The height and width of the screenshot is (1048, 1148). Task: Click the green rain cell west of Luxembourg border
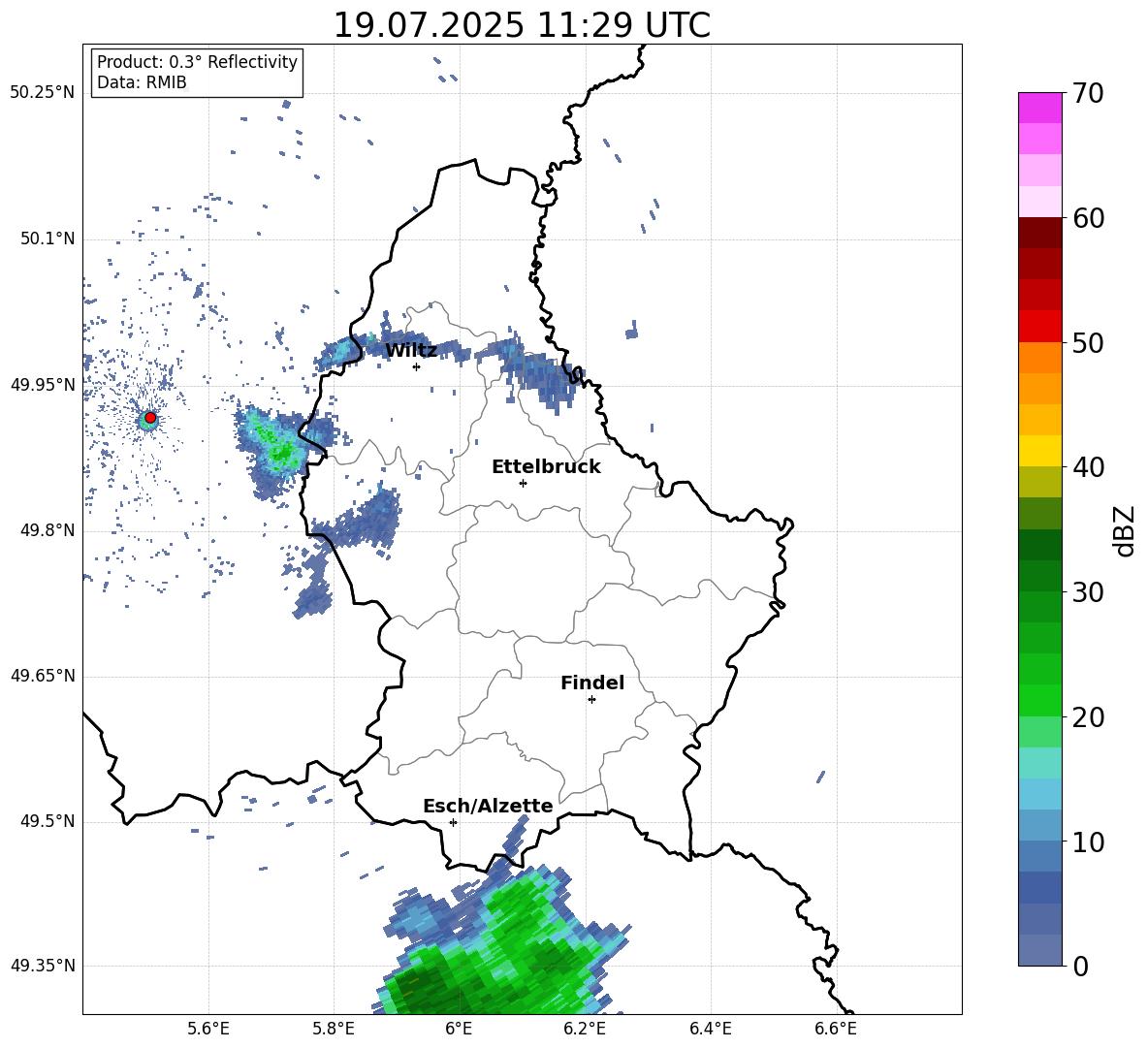pos(278,448)
